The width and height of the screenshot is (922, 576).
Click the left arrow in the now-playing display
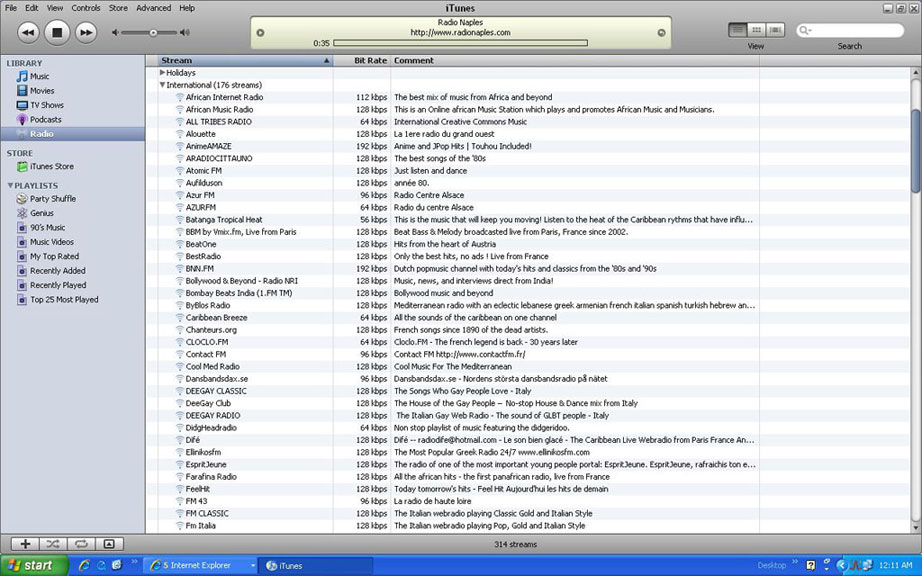click(260, 33)
